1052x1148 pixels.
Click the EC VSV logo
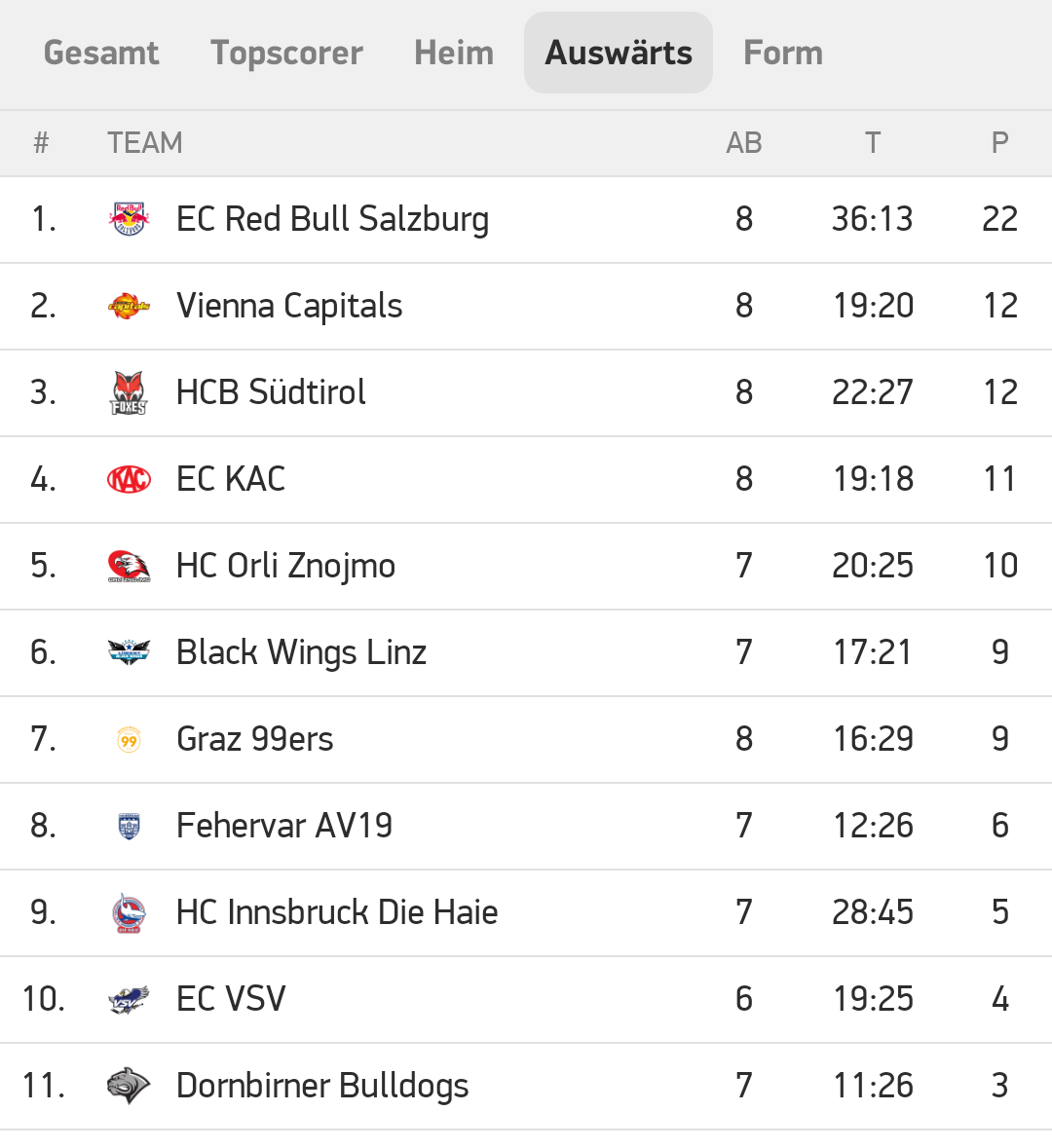point(129,999)
